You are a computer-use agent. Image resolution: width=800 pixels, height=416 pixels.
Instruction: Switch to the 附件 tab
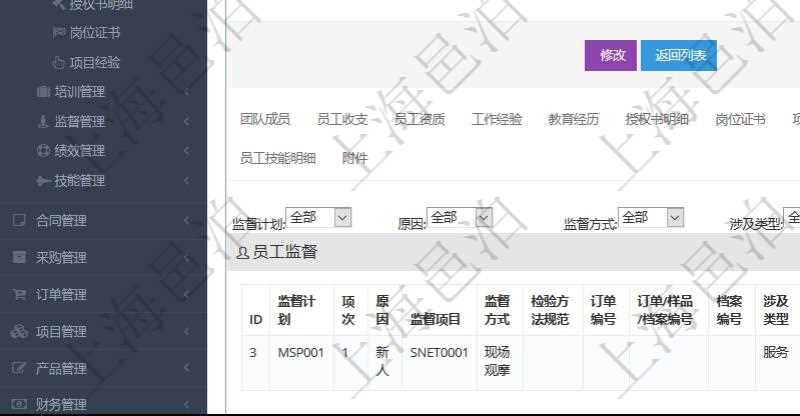pos(355,158)
